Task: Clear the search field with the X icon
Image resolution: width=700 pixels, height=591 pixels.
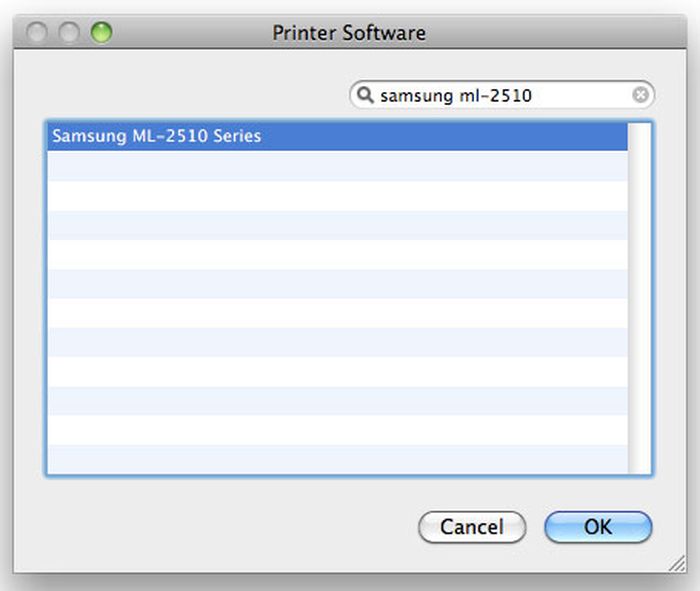Action: 640,95
